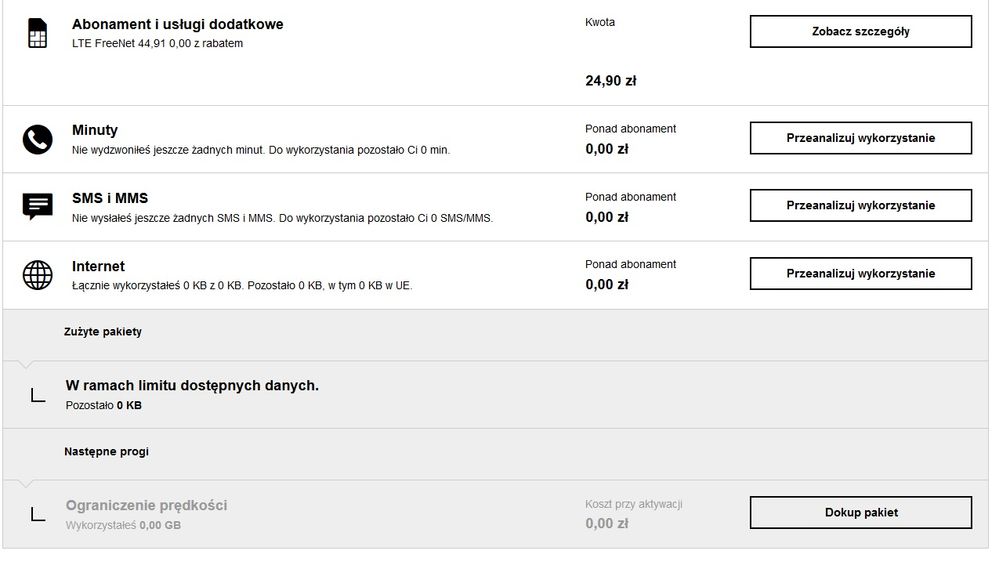Expand the Następne progi section
999x562 pixels.
(106, 452)
